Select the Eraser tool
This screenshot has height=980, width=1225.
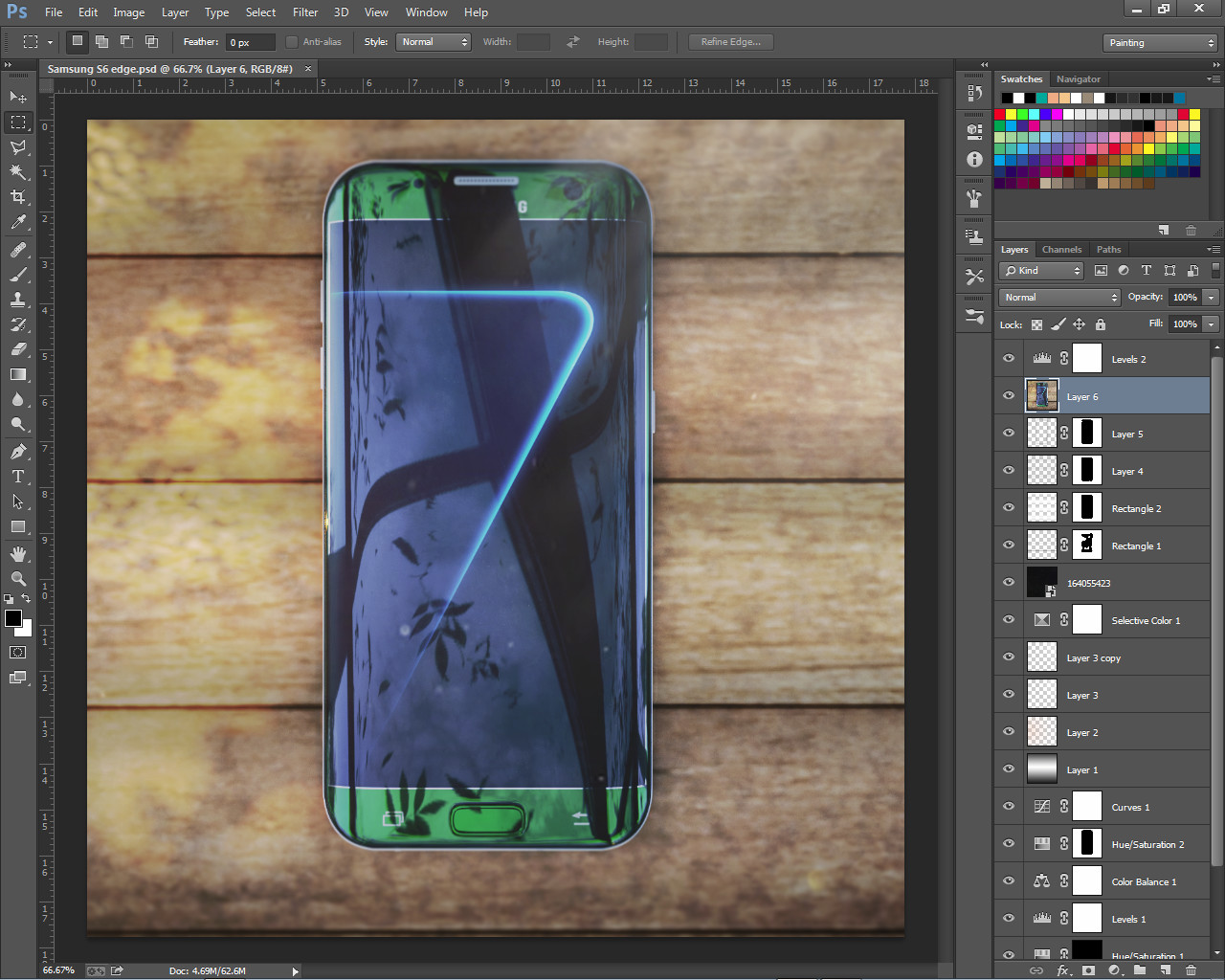pos(18,349)
